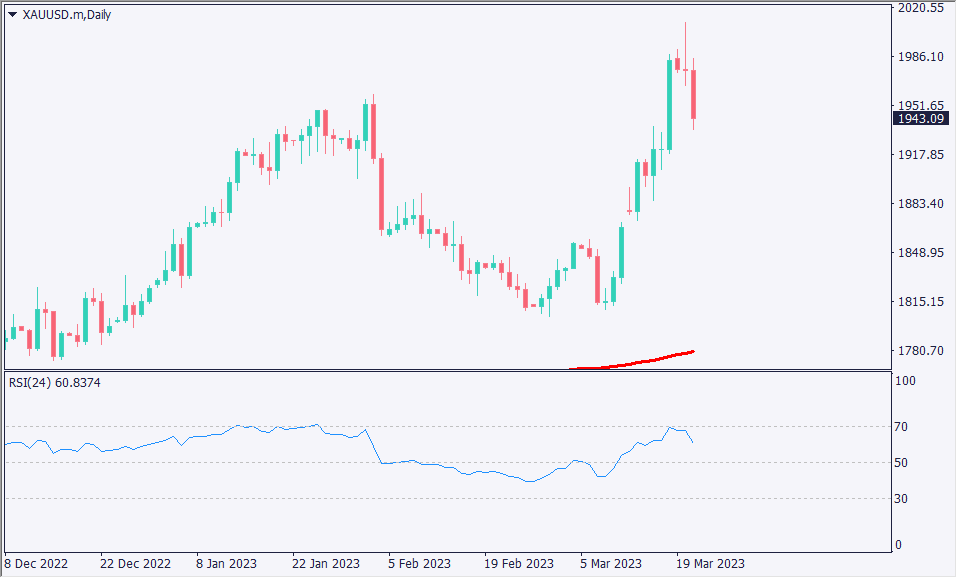The height and width of the screenshot is (578, 957).
Task: Select the 1780.70 price axis label
Action: click(x=921, y=351)
